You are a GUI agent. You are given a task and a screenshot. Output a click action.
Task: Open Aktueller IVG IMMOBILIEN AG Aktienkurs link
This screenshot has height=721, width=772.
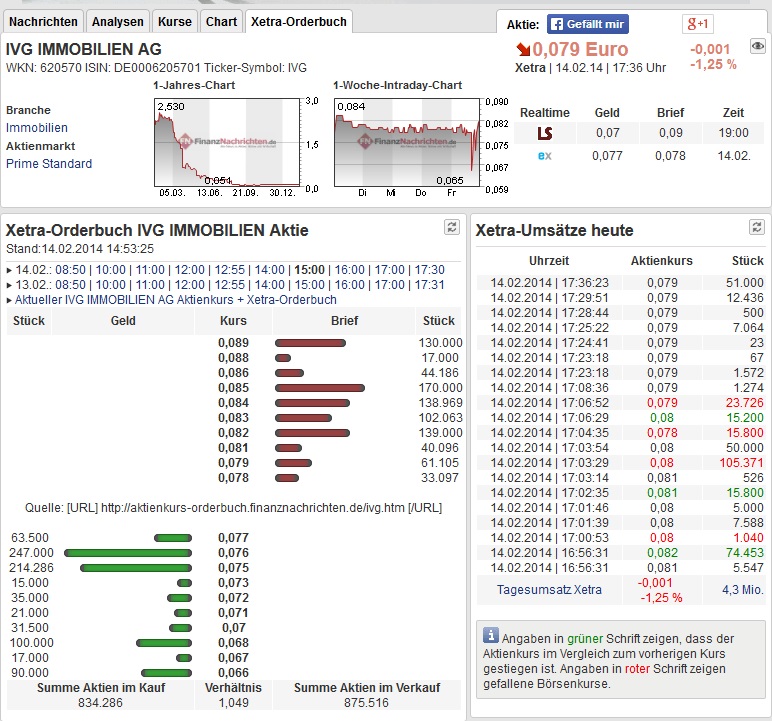(176, 299)
